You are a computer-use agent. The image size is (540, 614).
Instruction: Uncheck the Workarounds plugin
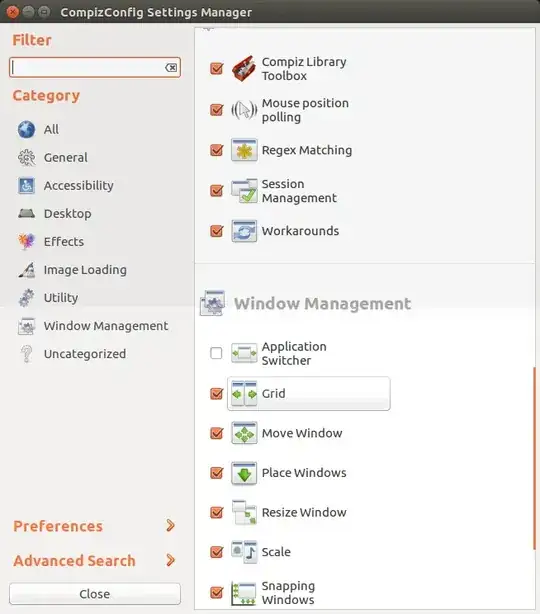pyautogui.click(x=216, y=231)
